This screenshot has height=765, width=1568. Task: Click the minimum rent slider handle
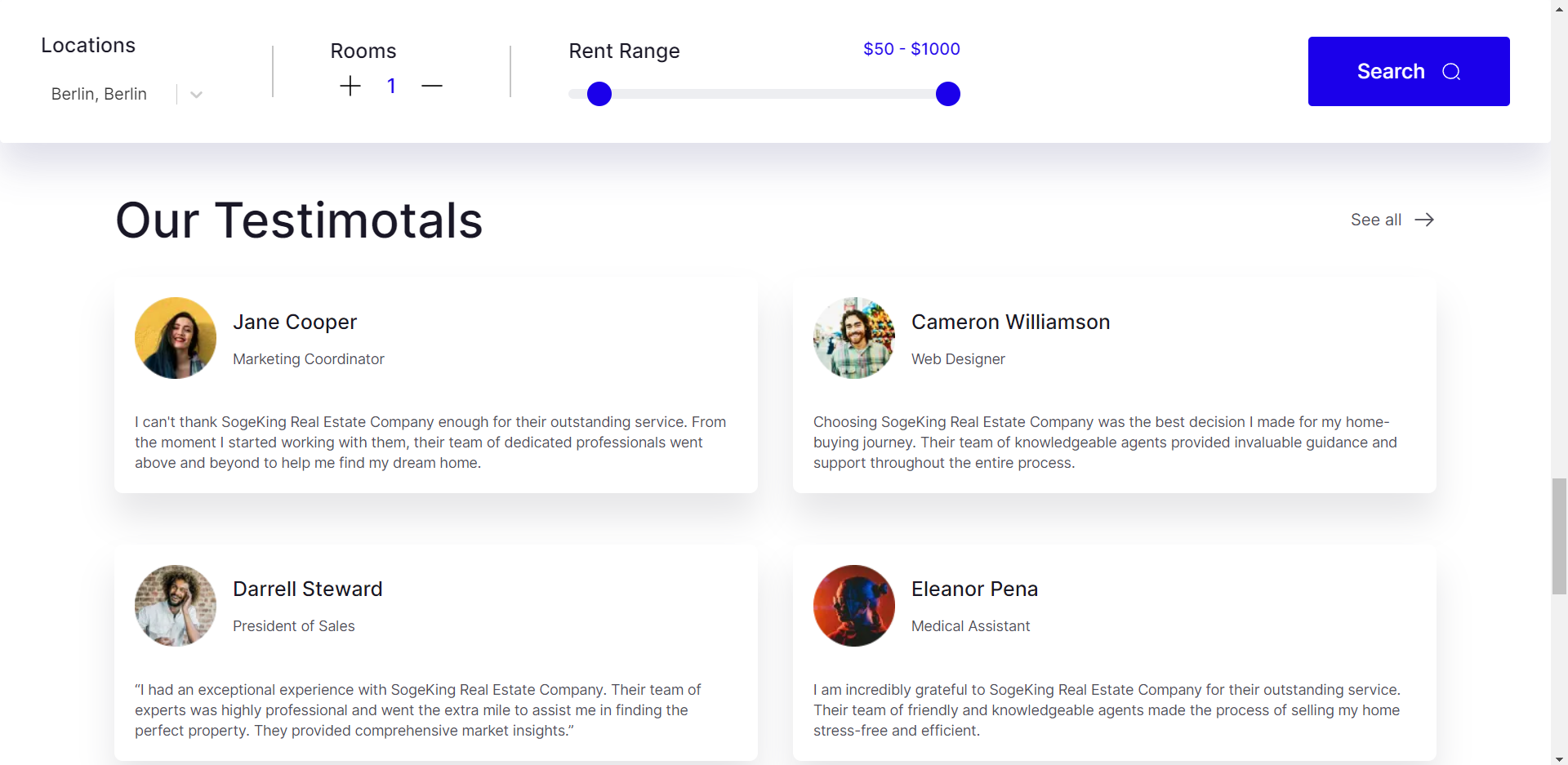pos(599,94)
